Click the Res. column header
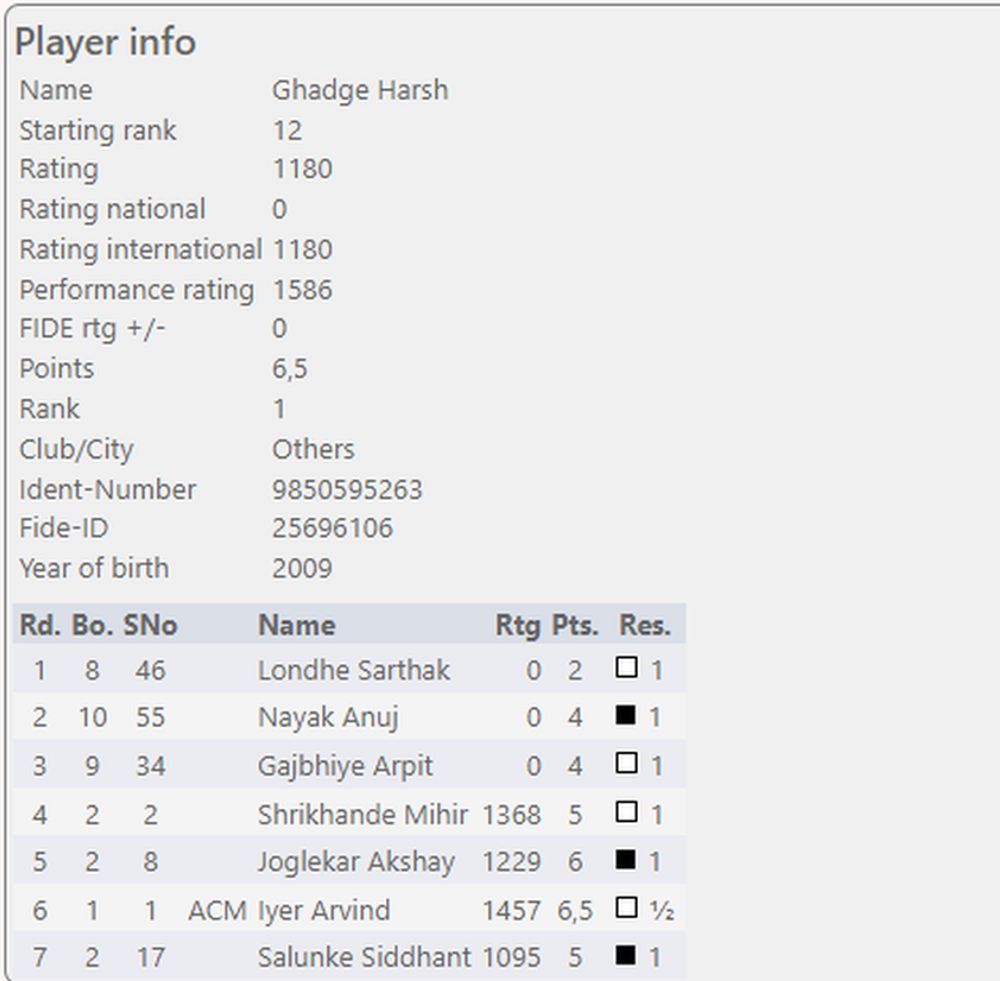1000x981 pixels. [x=644, y=625]
